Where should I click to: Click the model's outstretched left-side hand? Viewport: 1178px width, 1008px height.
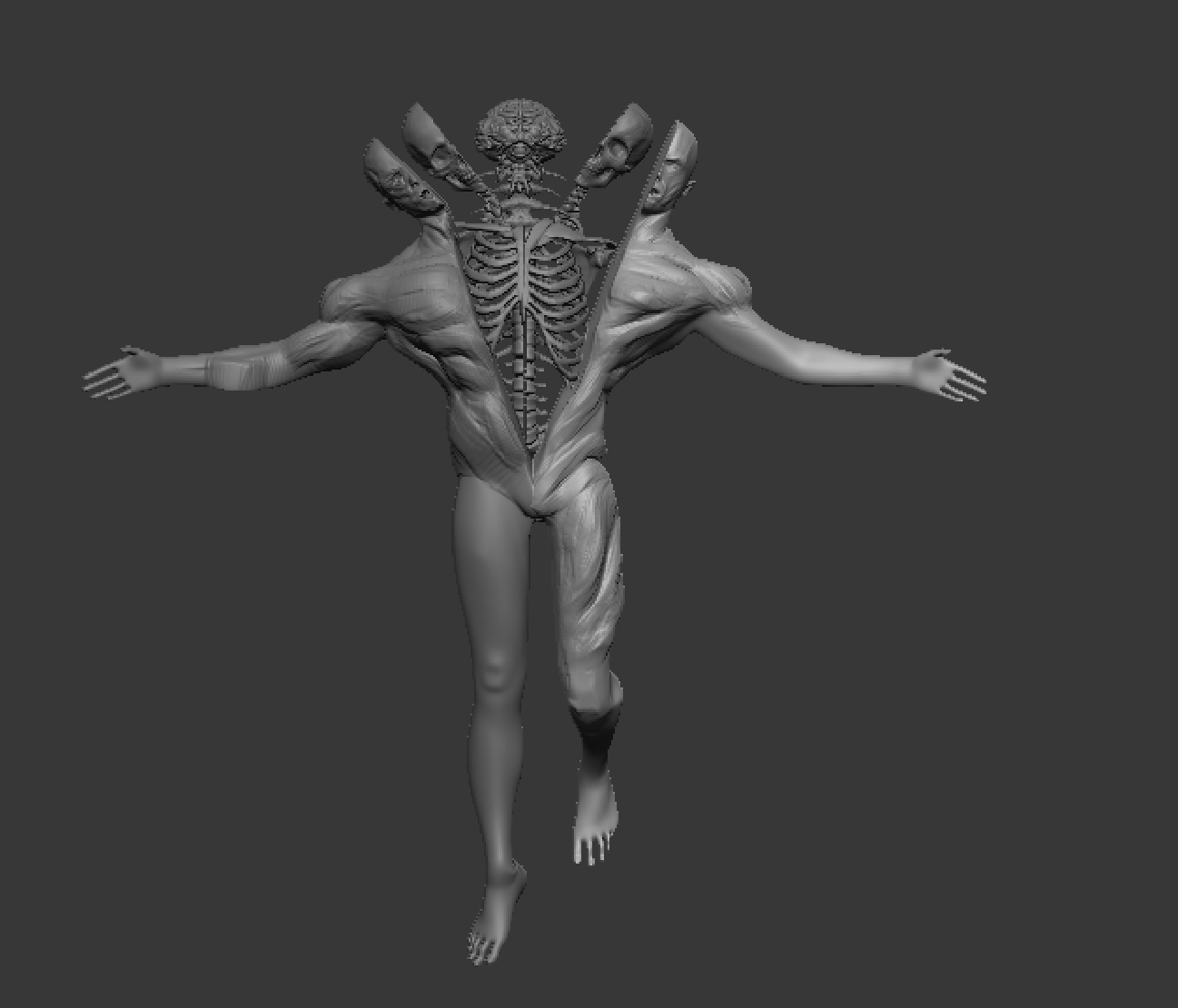123,372
